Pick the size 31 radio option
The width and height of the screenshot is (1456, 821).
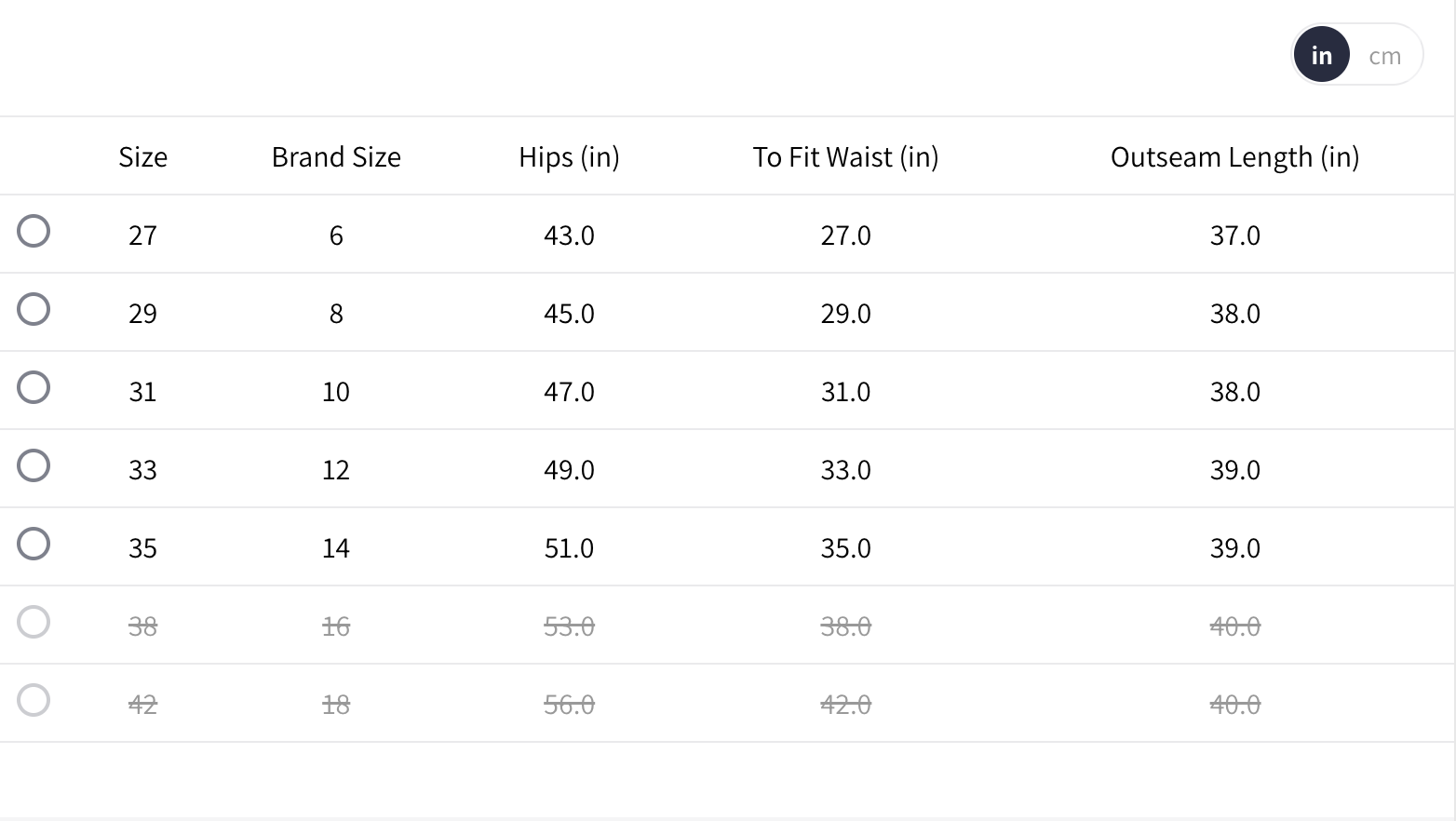[x=34, y=387]
